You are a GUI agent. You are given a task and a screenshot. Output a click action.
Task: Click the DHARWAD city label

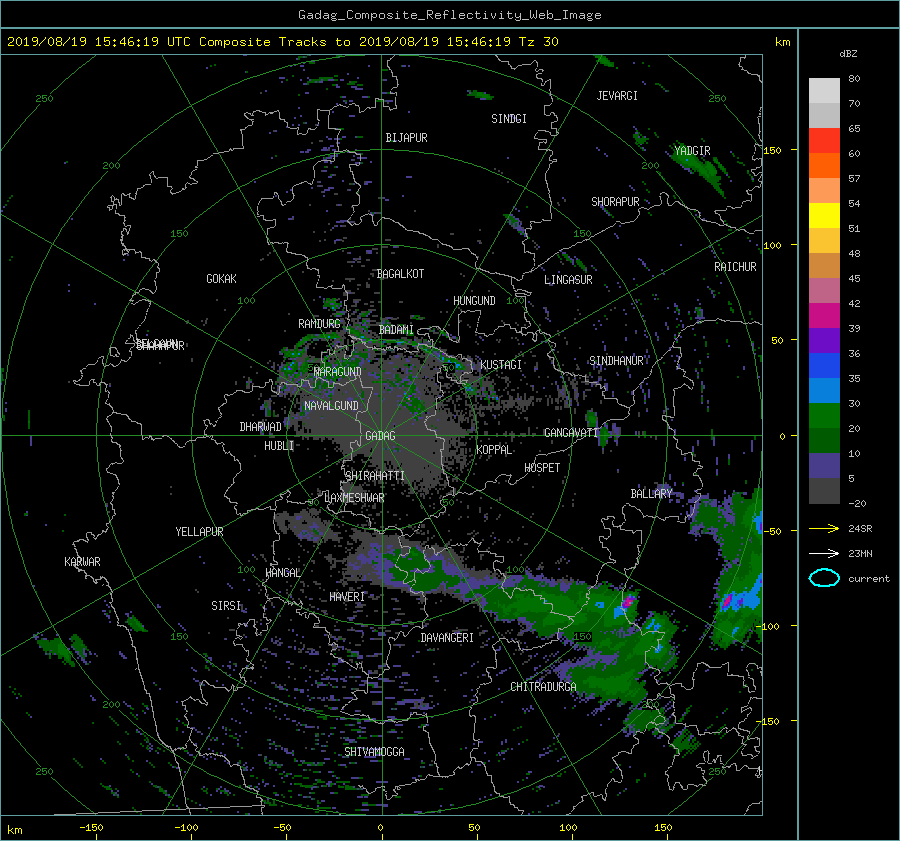261,427
